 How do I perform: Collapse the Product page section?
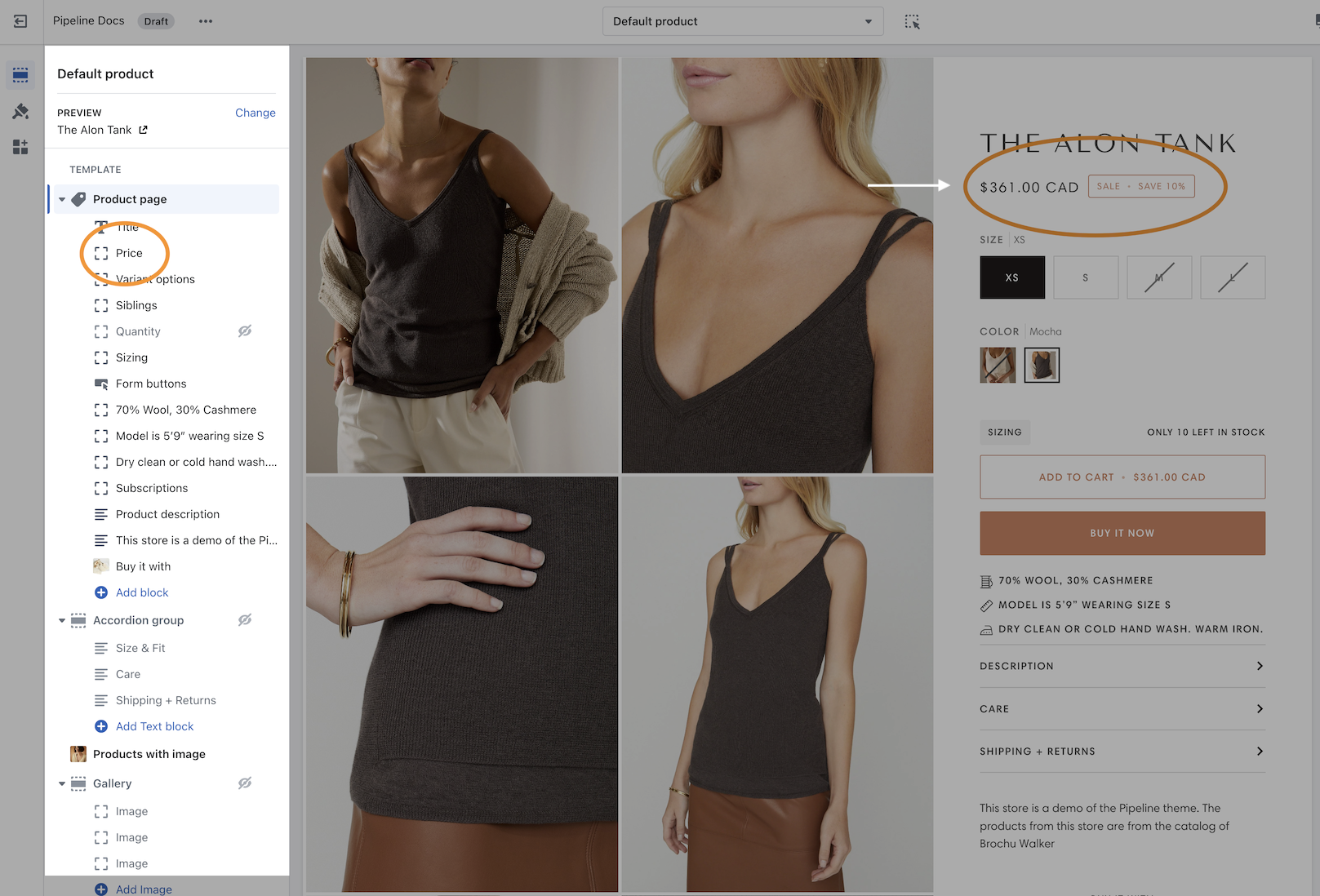click(62, 199)
